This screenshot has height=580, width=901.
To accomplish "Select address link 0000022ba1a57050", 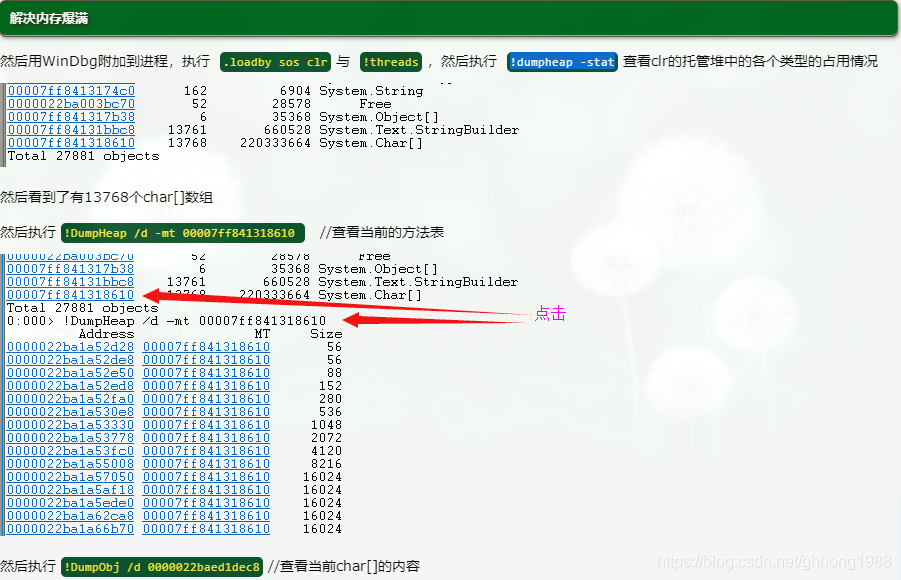I will (x=70, y=477).
